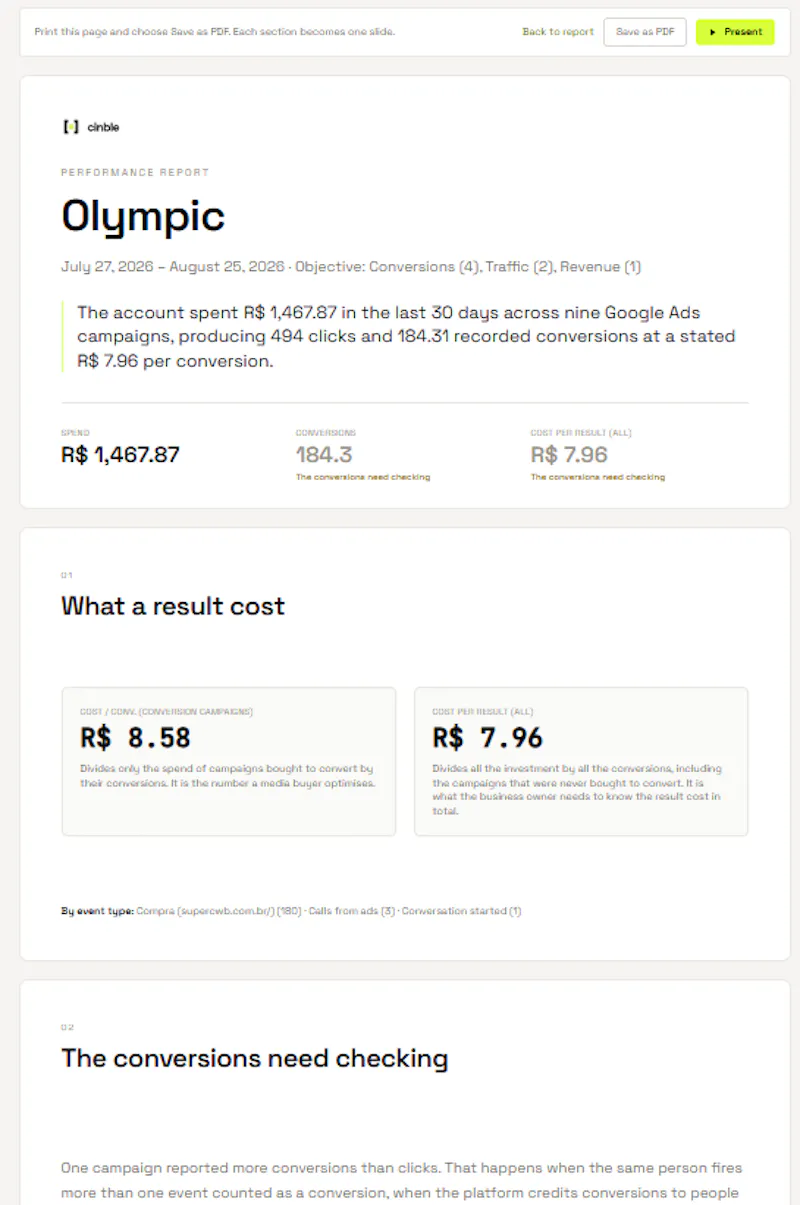Click the greyed Cost per result R$ 7.96 metric

(569, 455)
